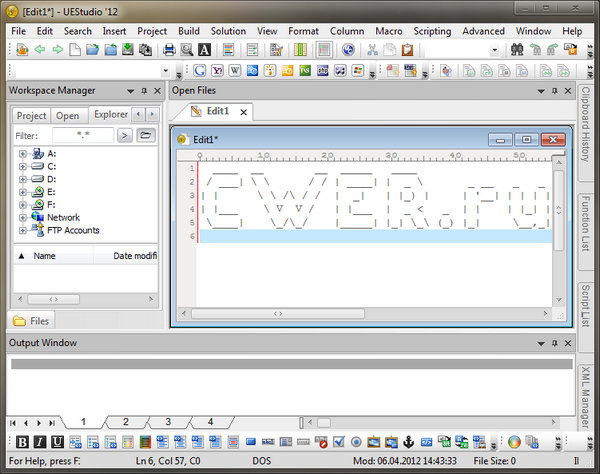
Task: Click the green back arrow icon
Action: point(39,49)
